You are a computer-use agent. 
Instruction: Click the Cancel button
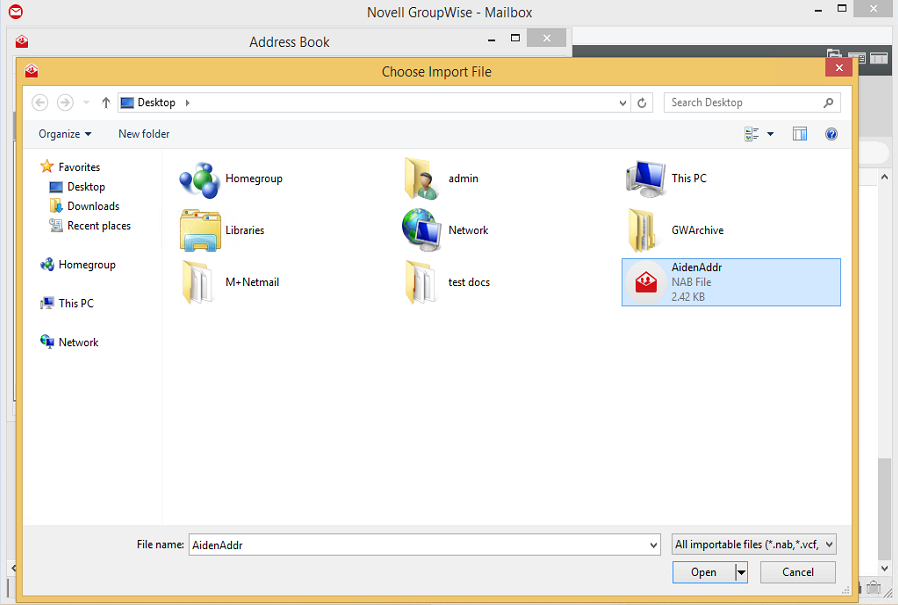click(797, 572)
